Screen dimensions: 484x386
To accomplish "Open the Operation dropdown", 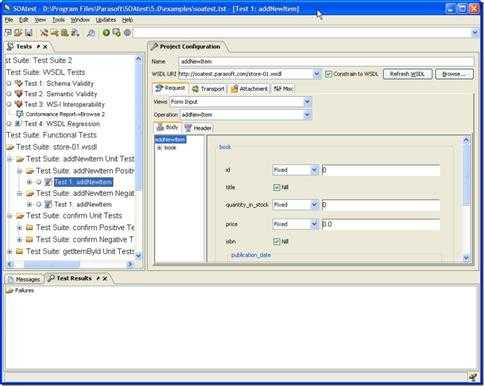I will [x=307, y=115].
